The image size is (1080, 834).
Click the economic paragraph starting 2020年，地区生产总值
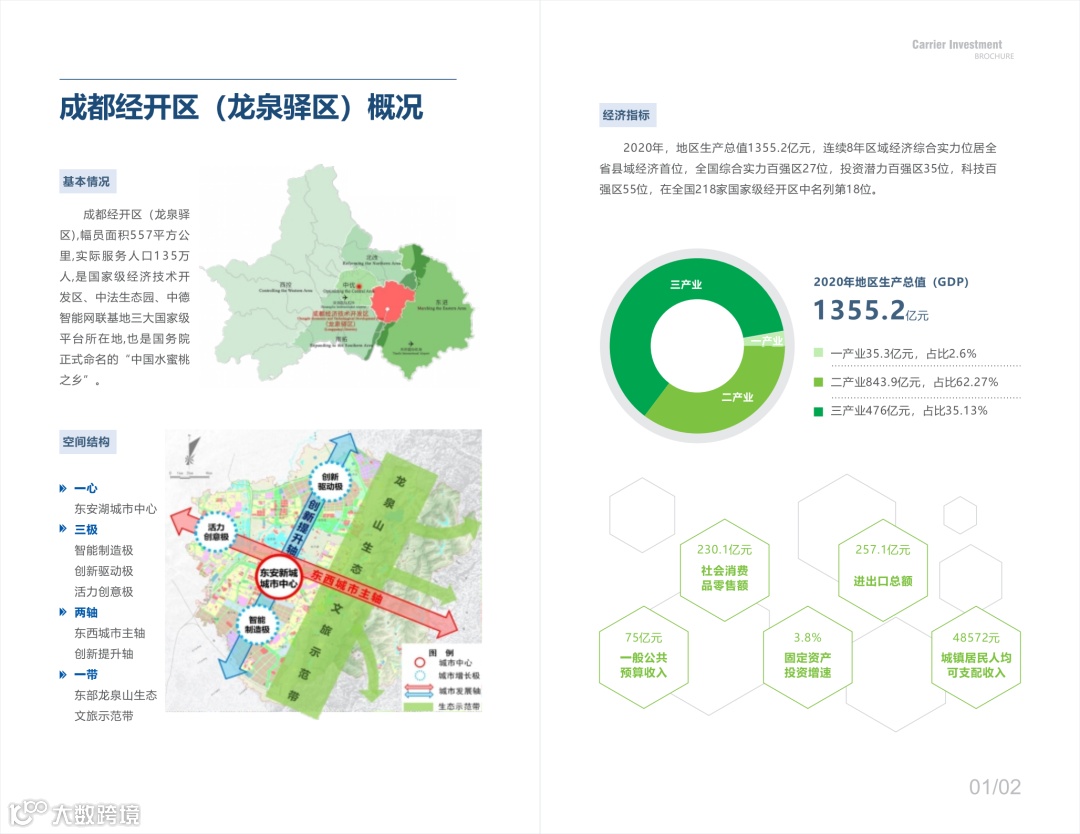(798, 169)
